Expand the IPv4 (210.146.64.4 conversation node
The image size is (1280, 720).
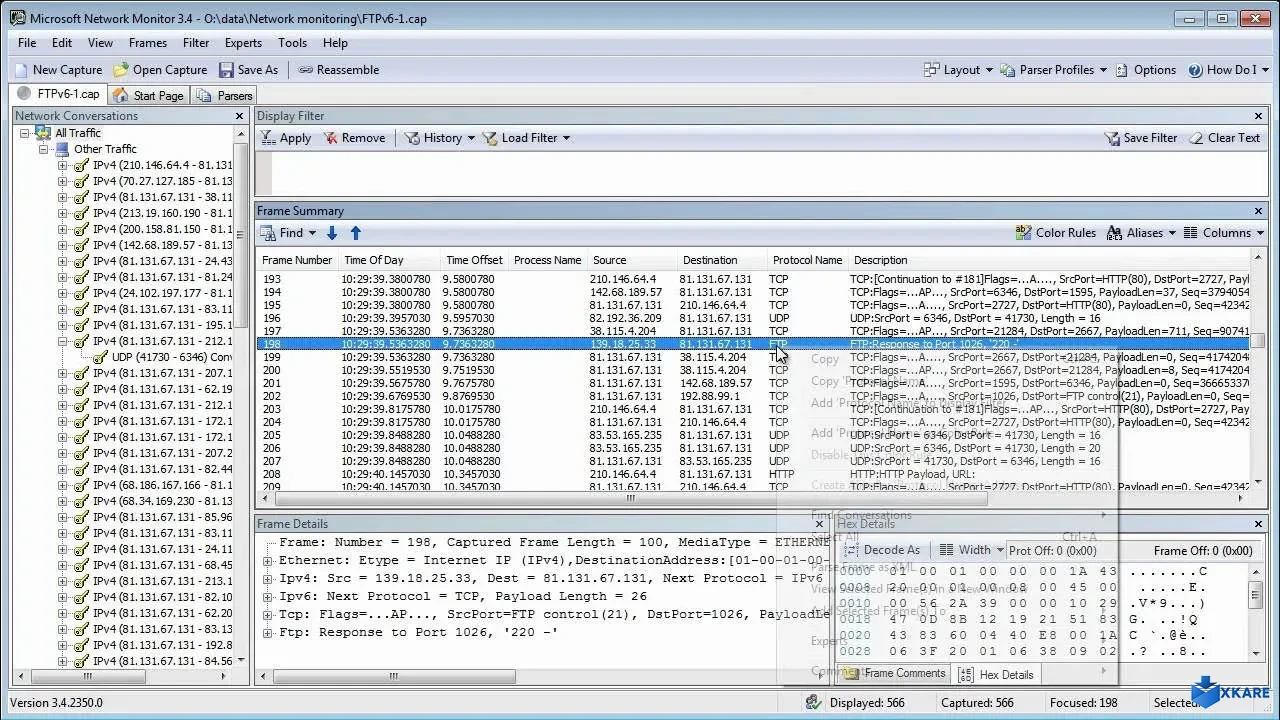[62, 165]
